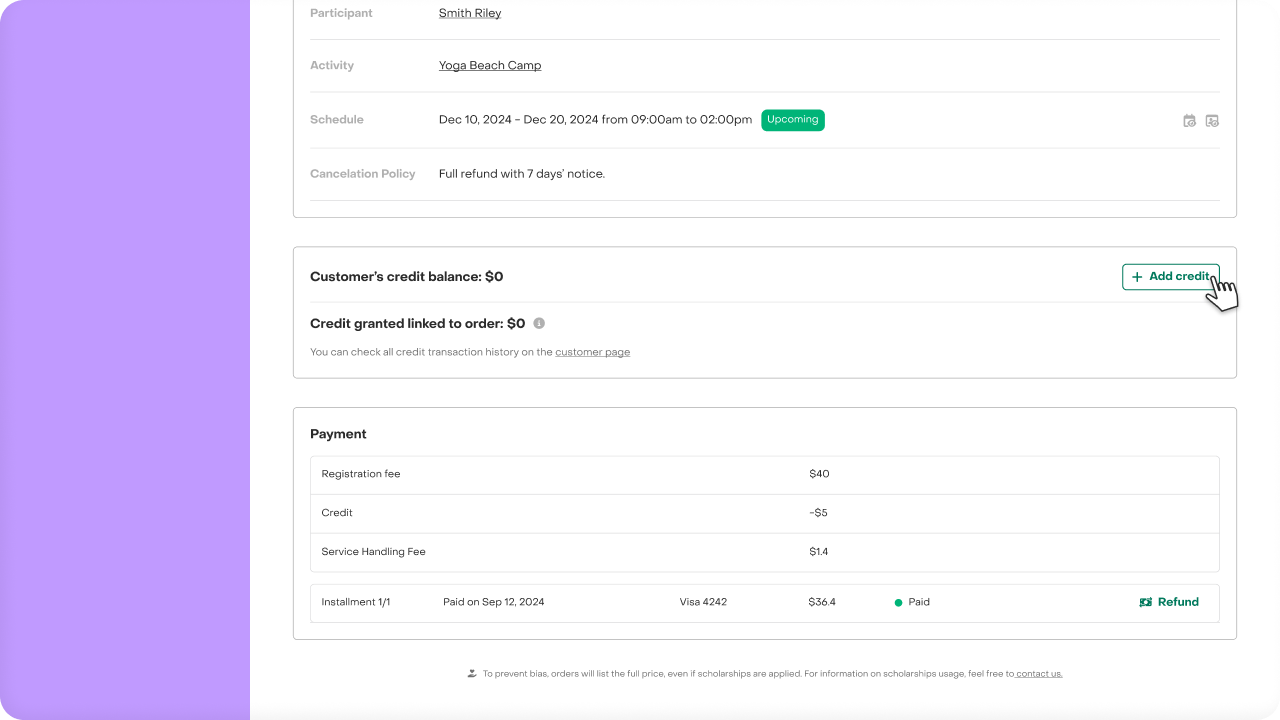Click the Participant field label
Screen dimensions: 1280x720
(x=341, y=13)
